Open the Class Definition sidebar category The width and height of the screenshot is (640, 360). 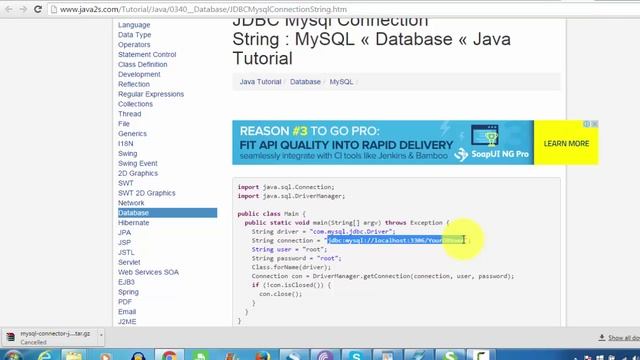[142, 64]
